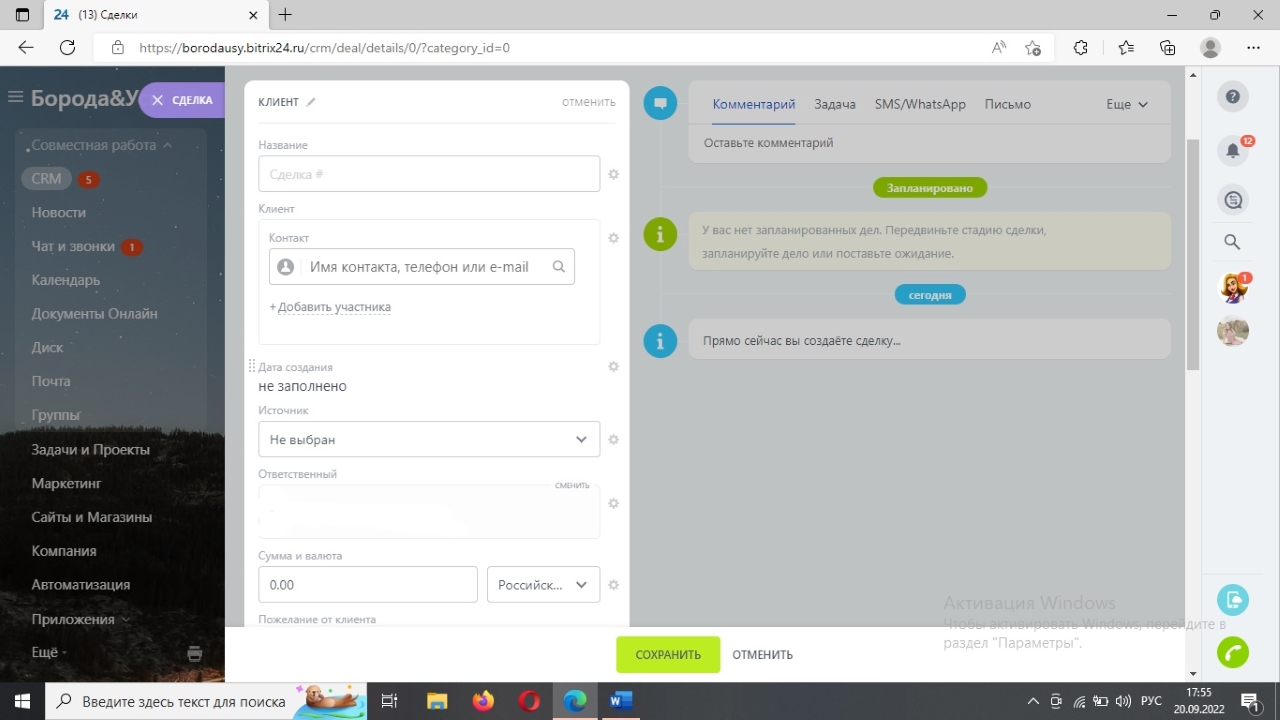This screenshot has height=720, width=1280.
Task: Switch to the Задача tab
Action: coord(835,104)
